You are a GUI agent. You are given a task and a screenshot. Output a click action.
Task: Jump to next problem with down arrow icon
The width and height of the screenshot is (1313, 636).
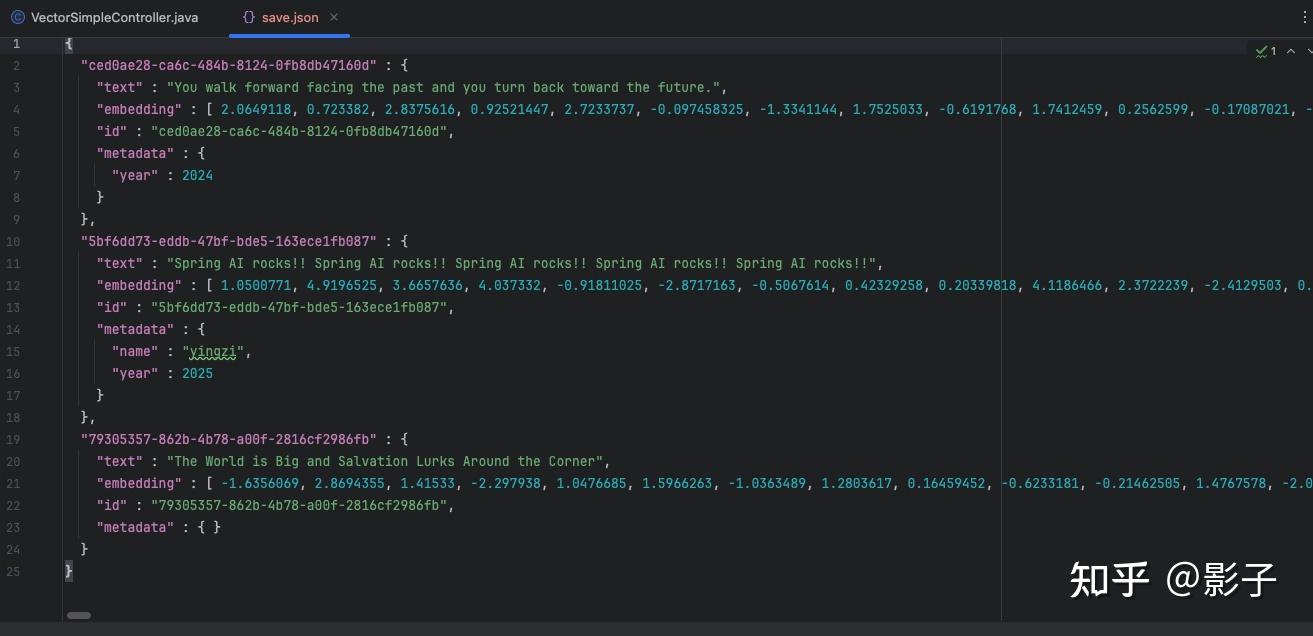click(1306, 52)
